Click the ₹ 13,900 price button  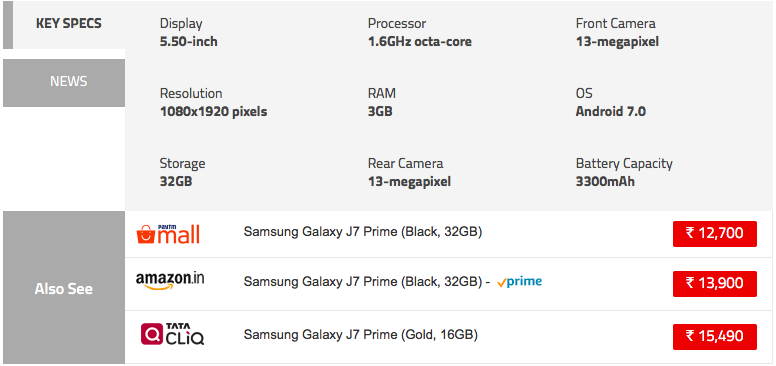715,284
